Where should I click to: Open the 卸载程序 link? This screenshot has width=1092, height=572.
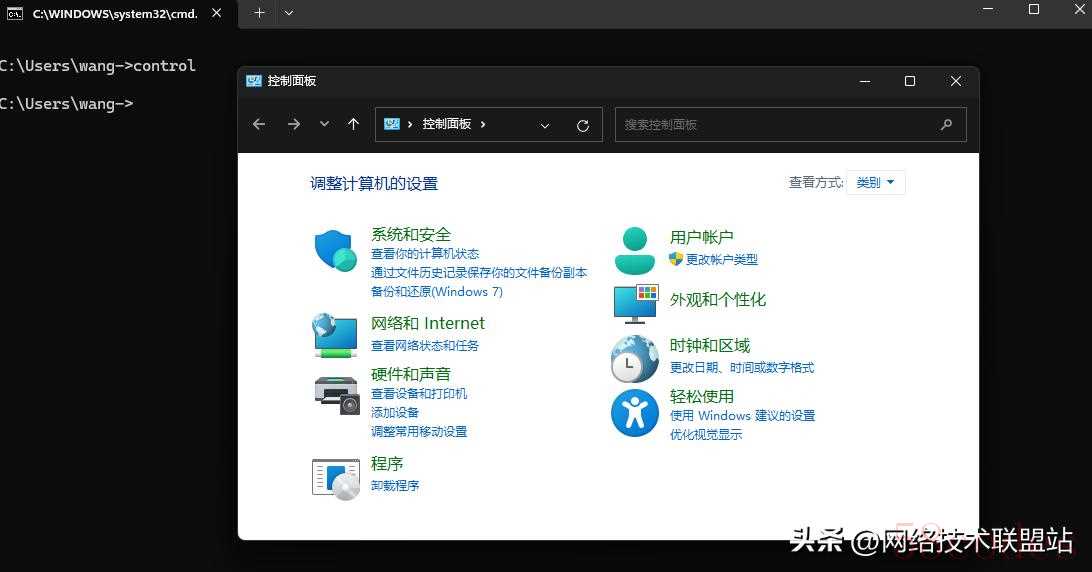tap(395, 486)
